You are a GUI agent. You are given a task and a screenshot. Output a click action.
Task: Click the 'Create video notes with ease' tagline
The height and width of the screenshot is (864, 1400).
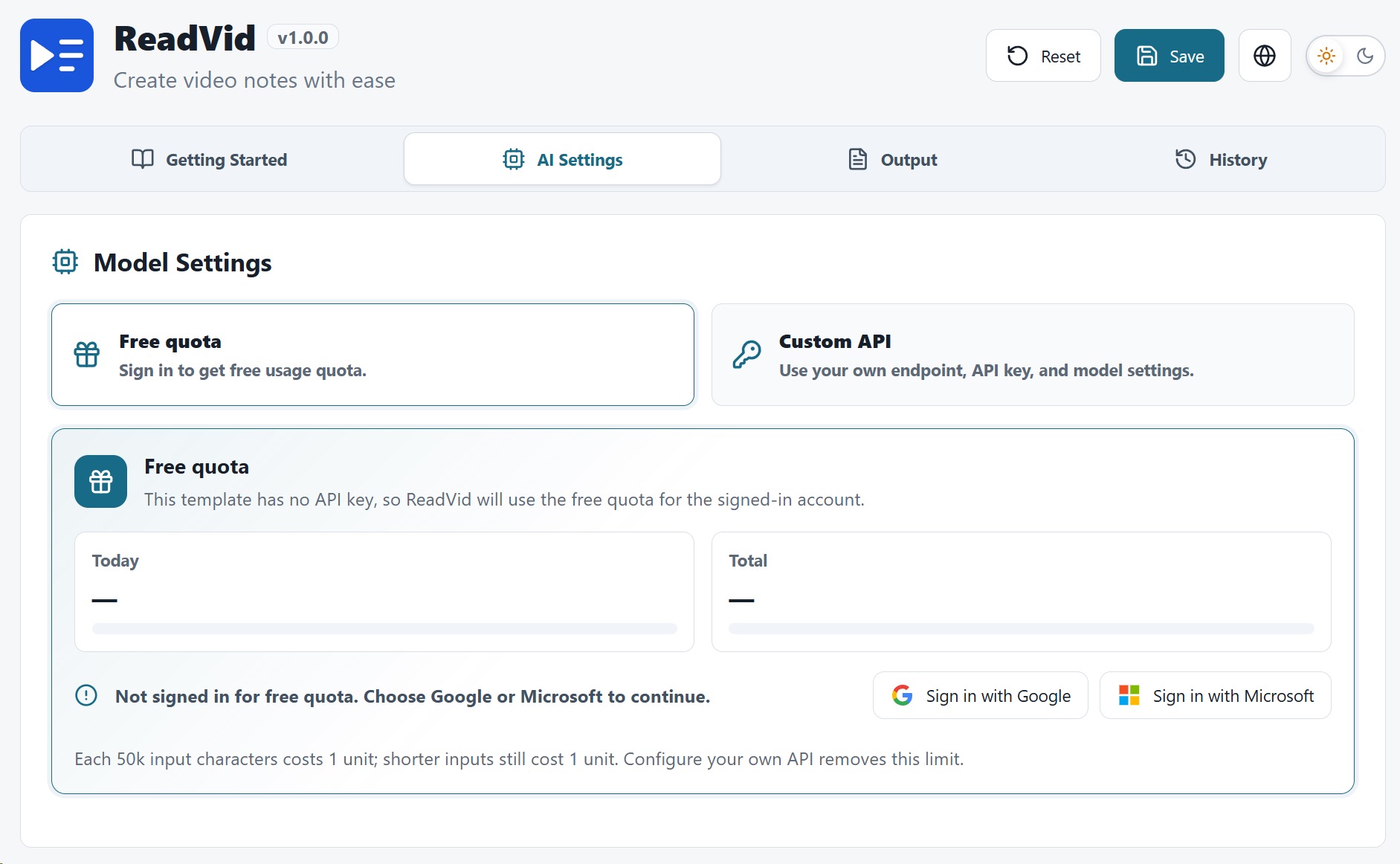click(x=254, y=80)
